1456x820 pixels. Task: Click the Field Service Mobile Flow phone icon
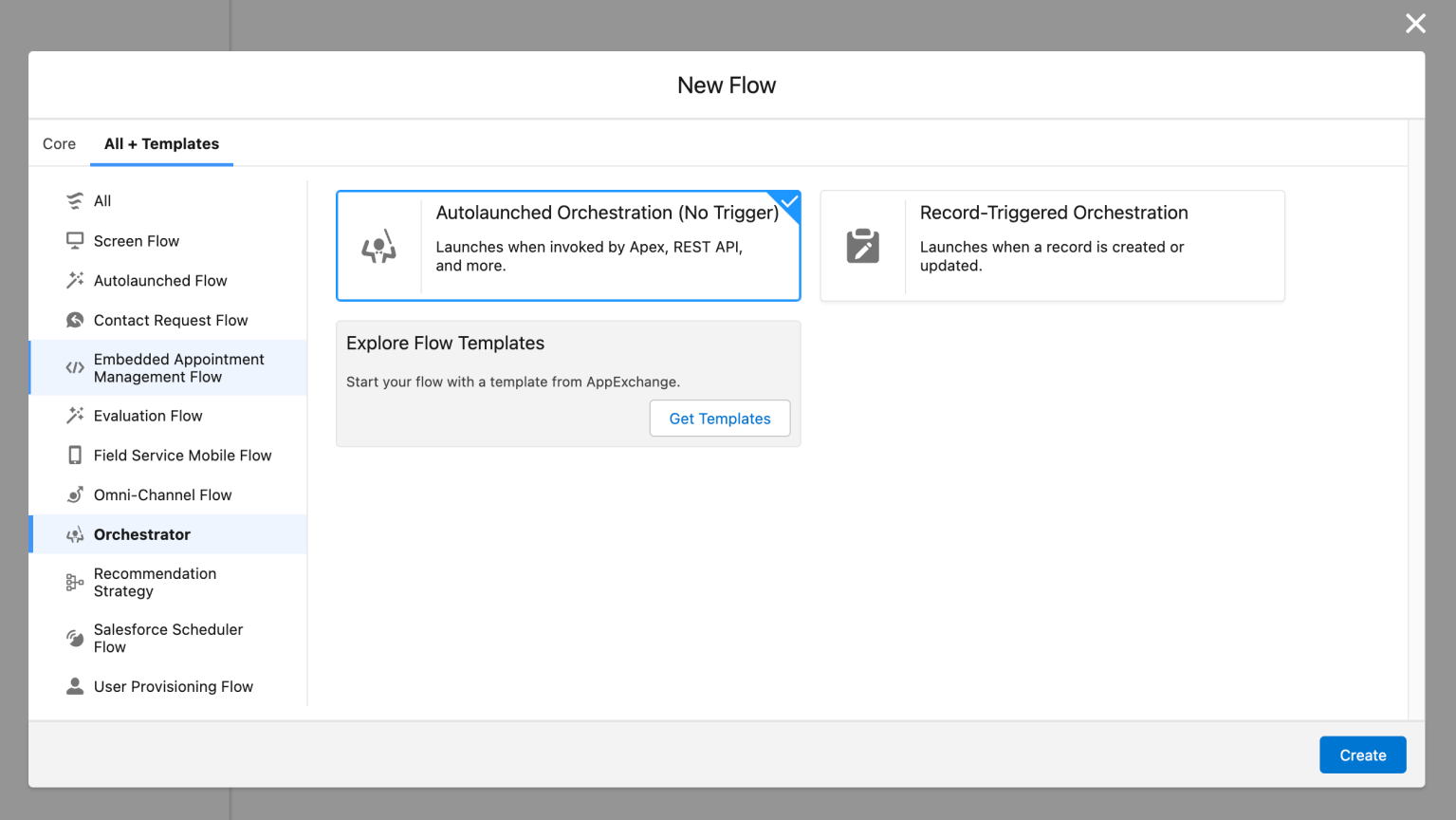point(75,455)
